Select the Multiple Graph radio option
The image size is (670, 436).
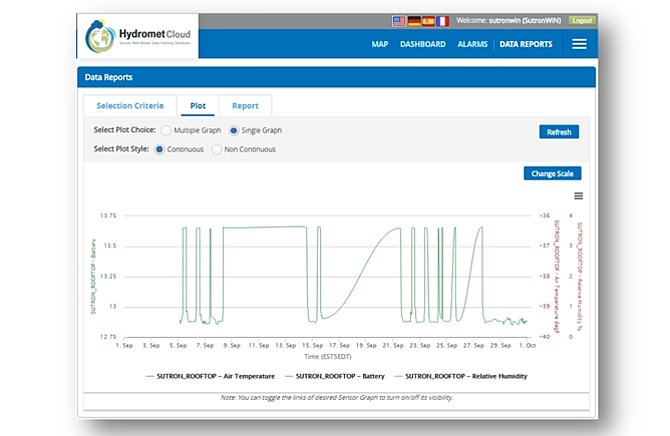pos(167,130)
